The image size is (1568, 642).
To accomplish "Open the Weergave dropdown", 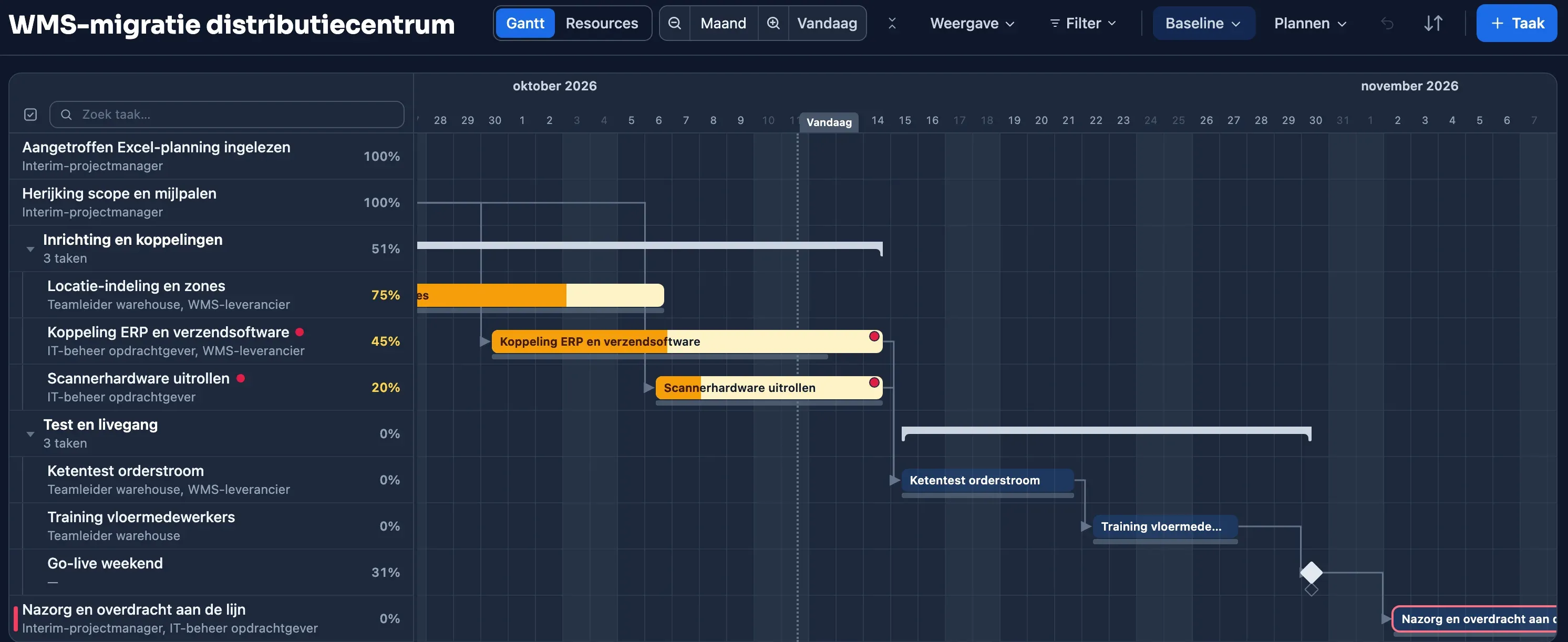I will [972, 23].
